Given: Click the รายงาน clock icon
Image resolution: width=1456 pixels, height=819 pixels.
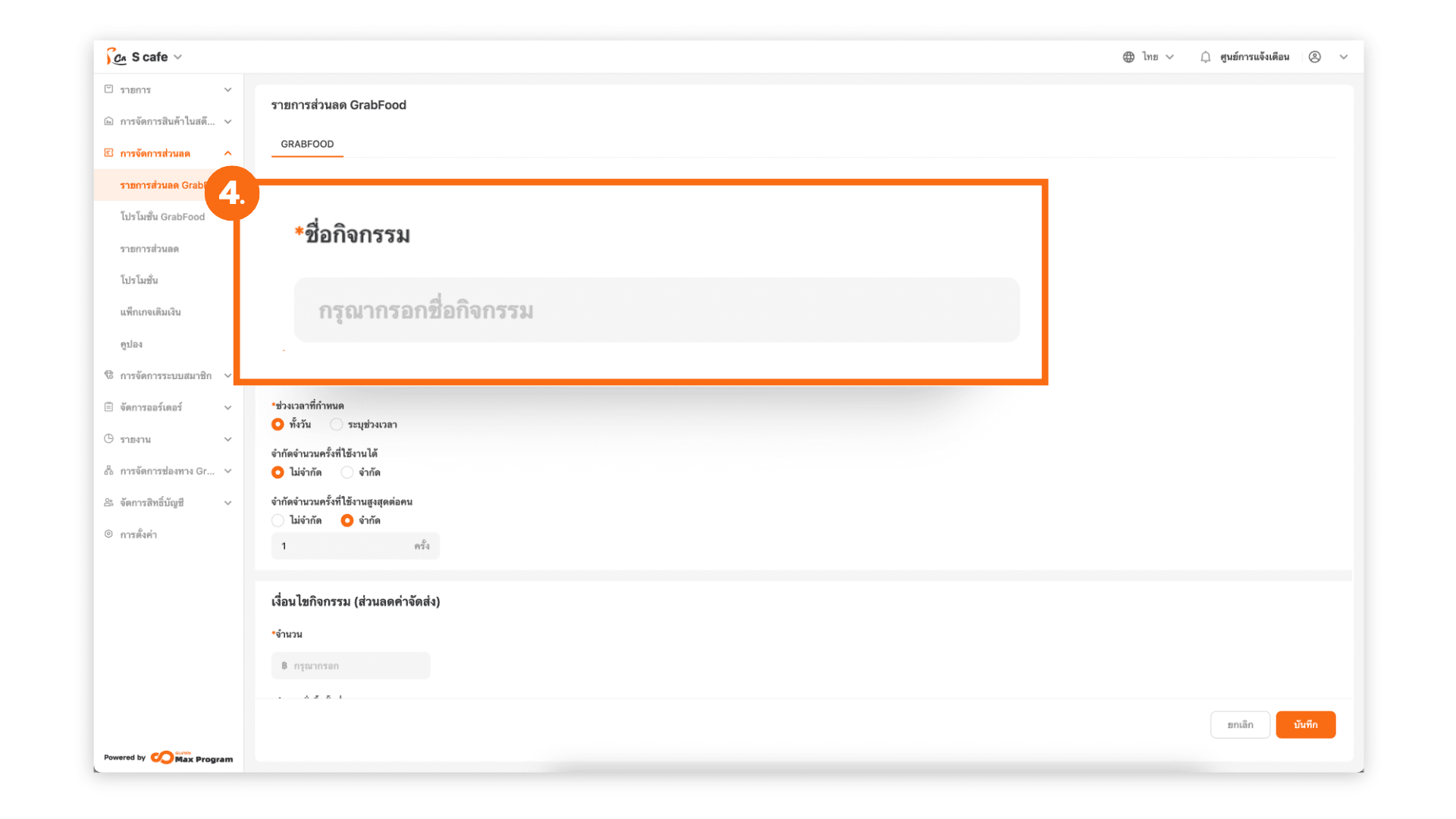Looking at the screenshot, I should 109,439.
